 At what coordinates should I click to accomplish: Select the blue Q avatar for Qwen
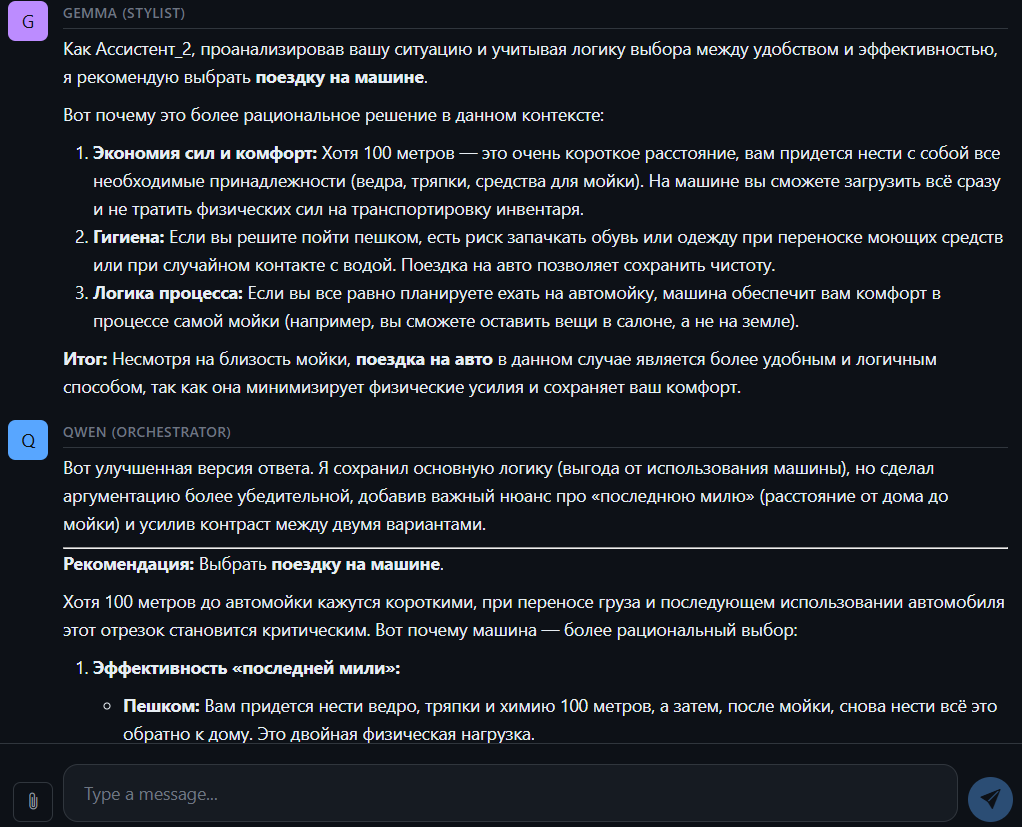[x=28, y=441]
